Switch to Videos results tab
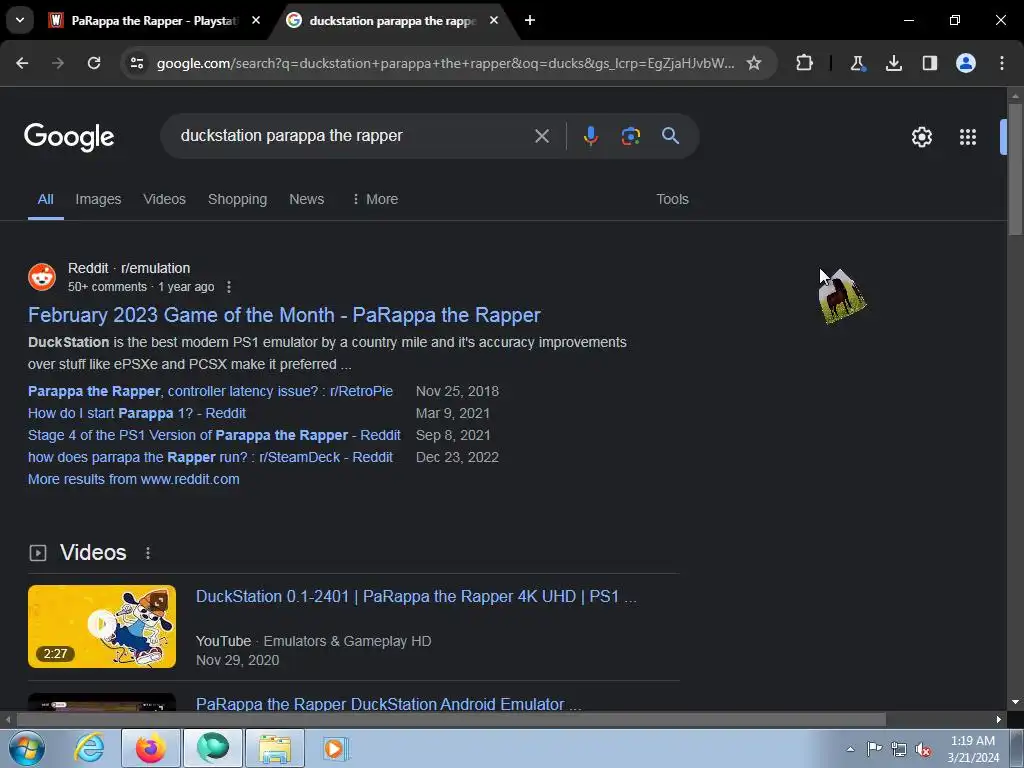 point(165,199)
